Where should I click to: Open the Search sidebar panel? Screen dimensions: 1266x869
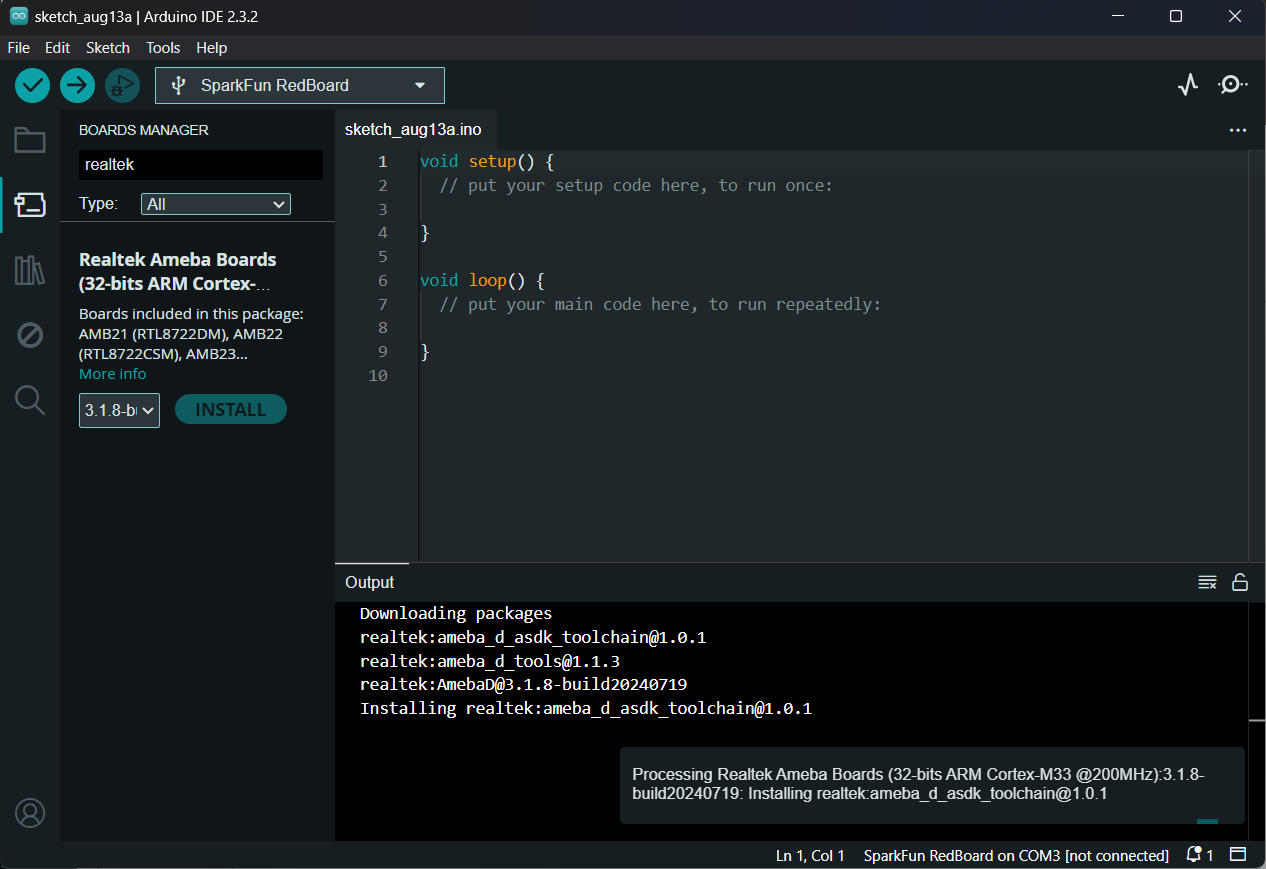pos(30,401)
